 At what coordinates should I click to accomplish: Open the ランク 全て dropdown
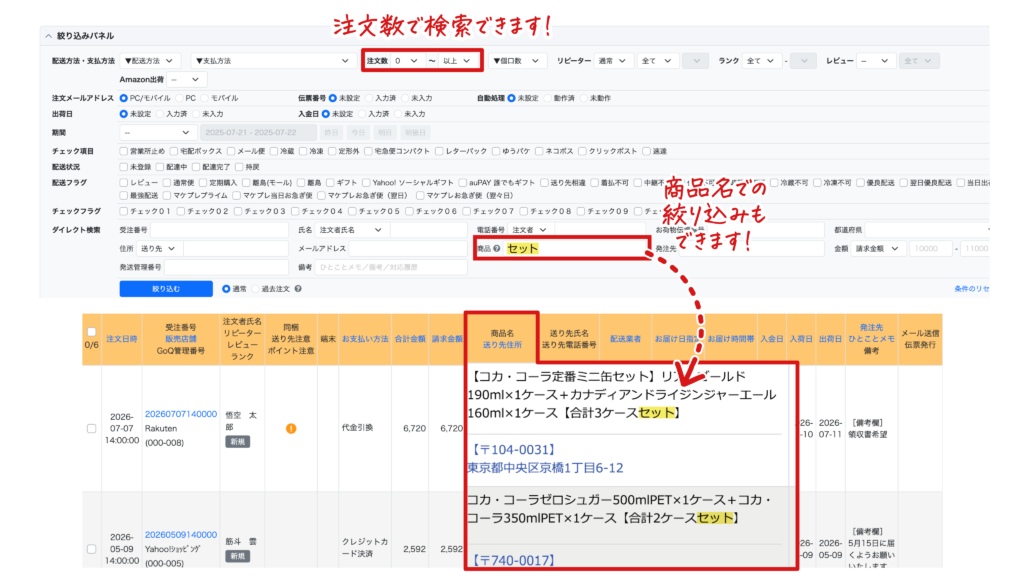point(761,61)
